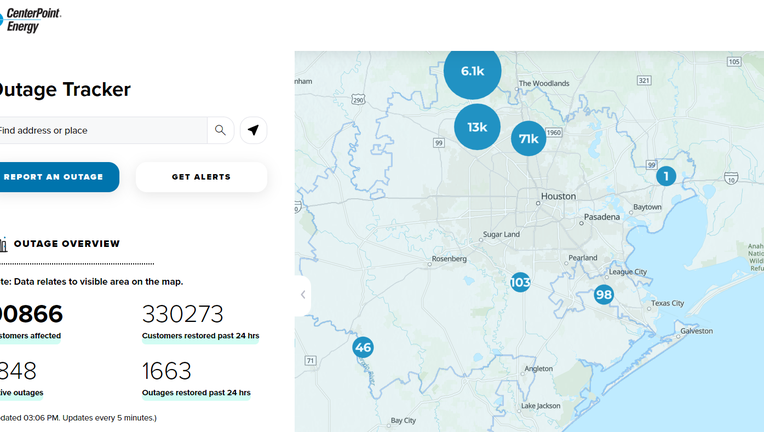Click Customers restored past 24 hrs label

coord(200,336)
